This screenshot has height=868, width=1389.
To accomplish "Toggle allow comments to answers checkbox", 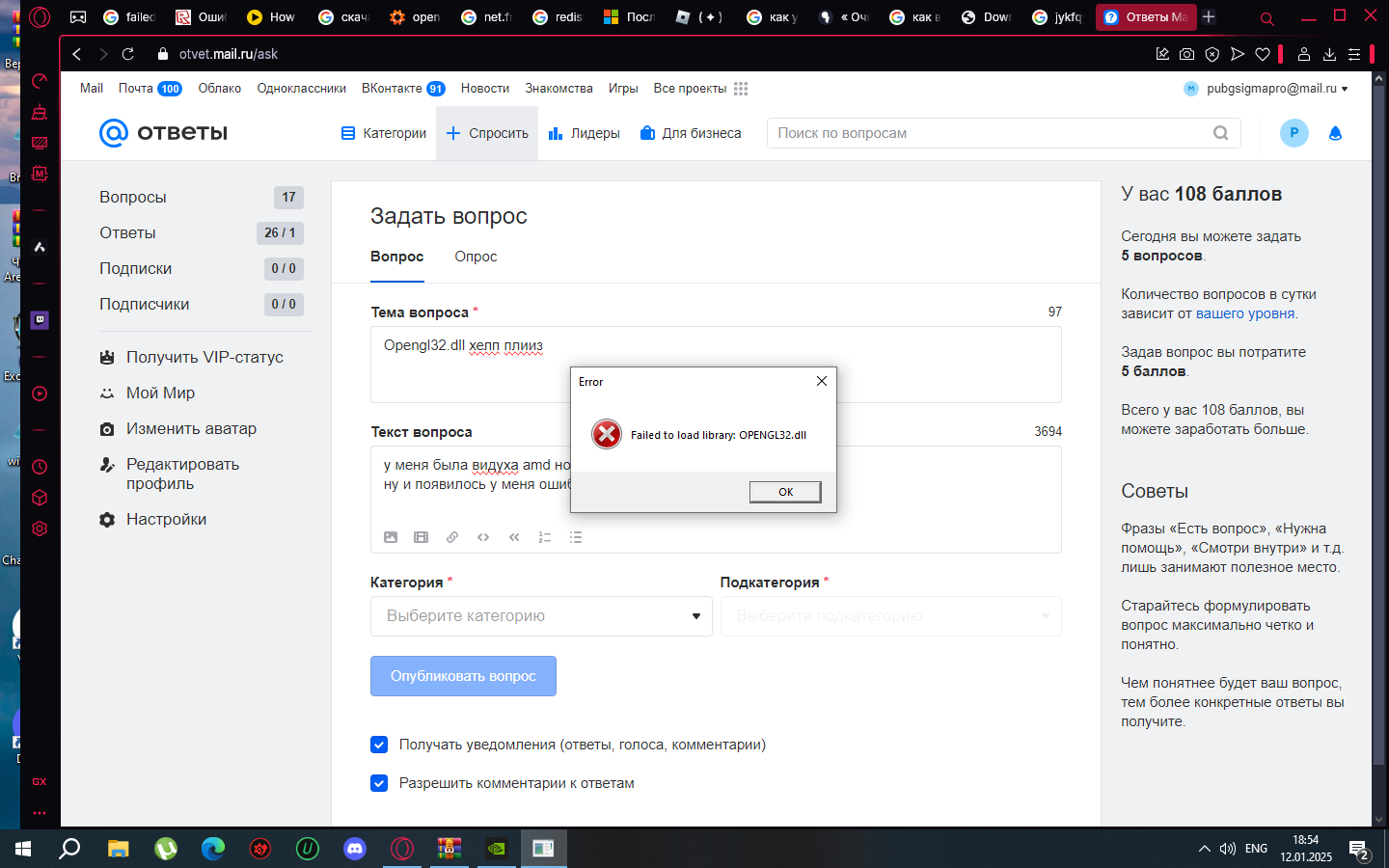I will click(379, 783).
